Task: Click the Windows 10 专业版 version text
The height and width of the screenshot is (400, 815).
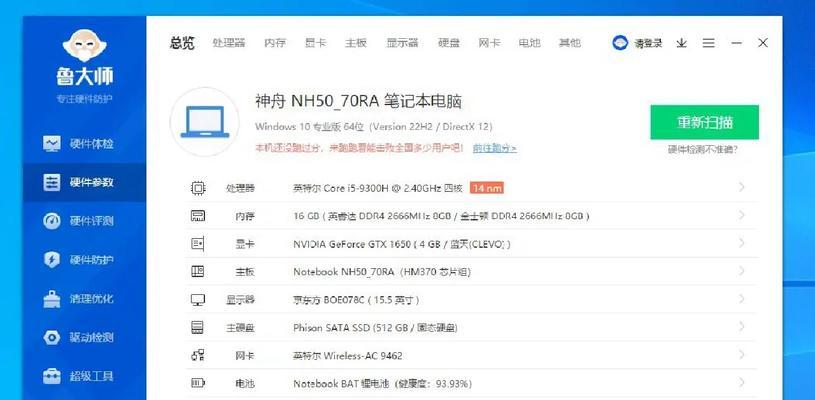Action: point(374,126)
